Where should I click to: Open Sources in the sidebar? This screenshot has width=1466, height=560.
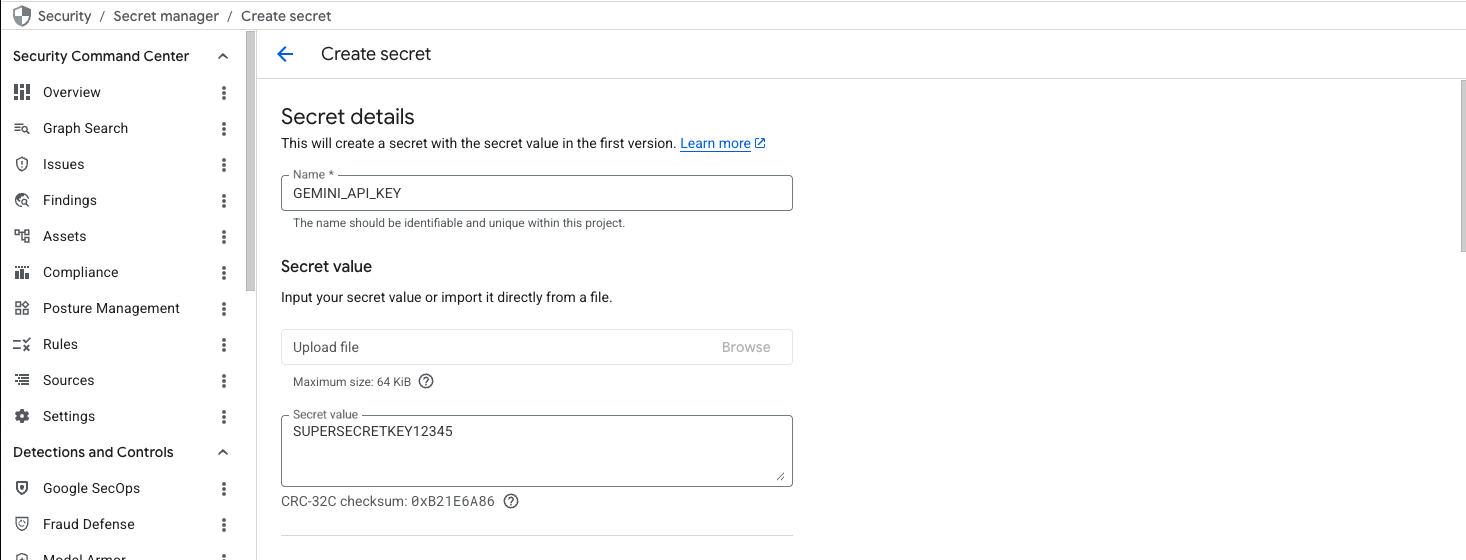68,380
